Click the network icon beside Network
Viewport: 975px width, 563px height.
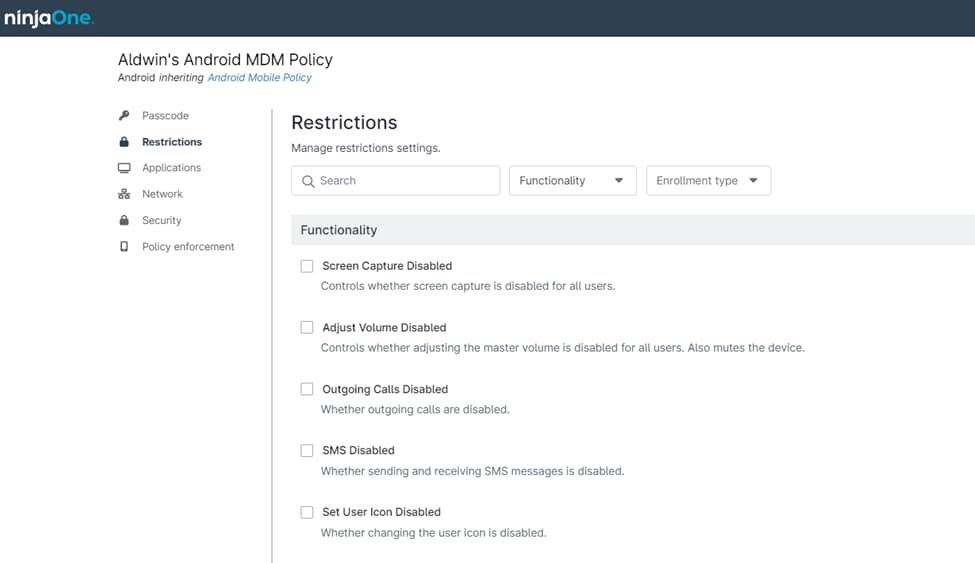tap(124, 194)
